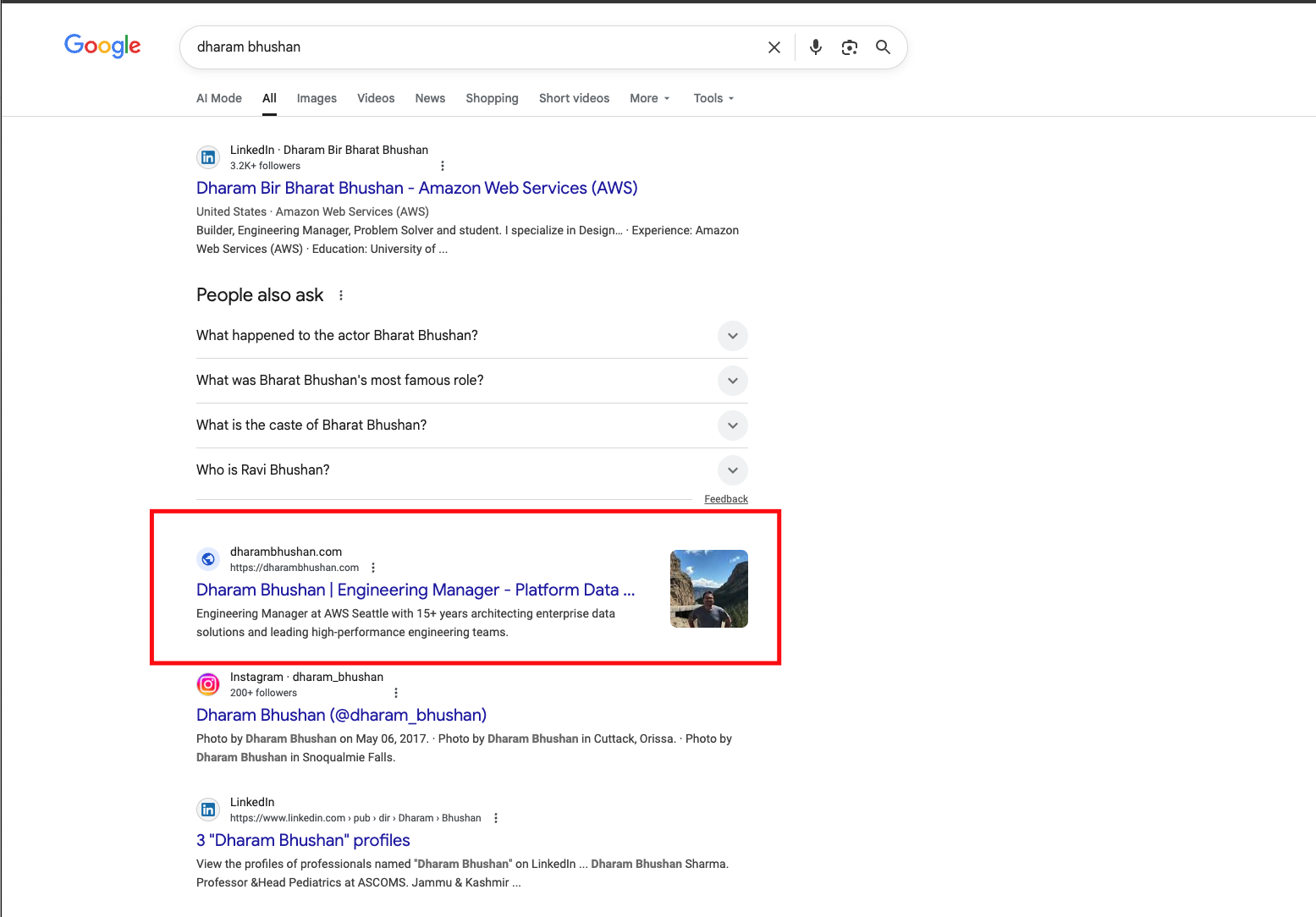
Task: Click the 'https://dharambhushan.com' URL text
Action: click(295, 568)
